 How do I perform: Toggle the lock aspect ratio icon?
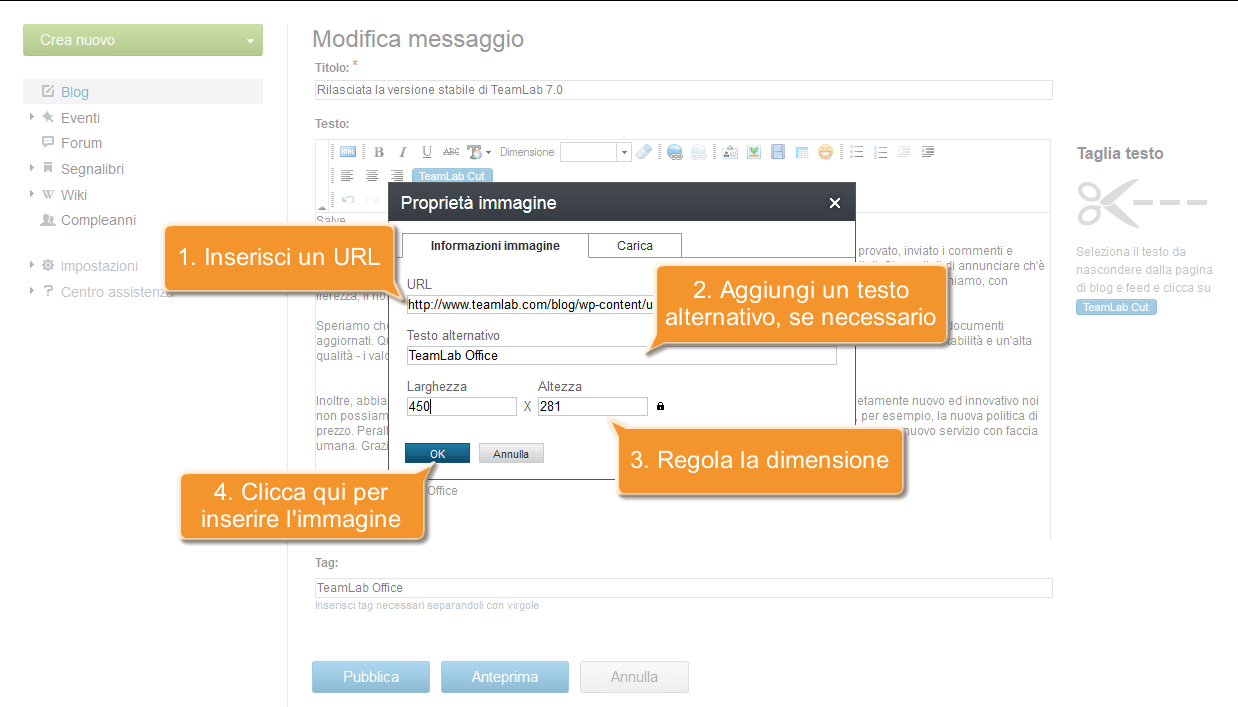coord(660,407)
